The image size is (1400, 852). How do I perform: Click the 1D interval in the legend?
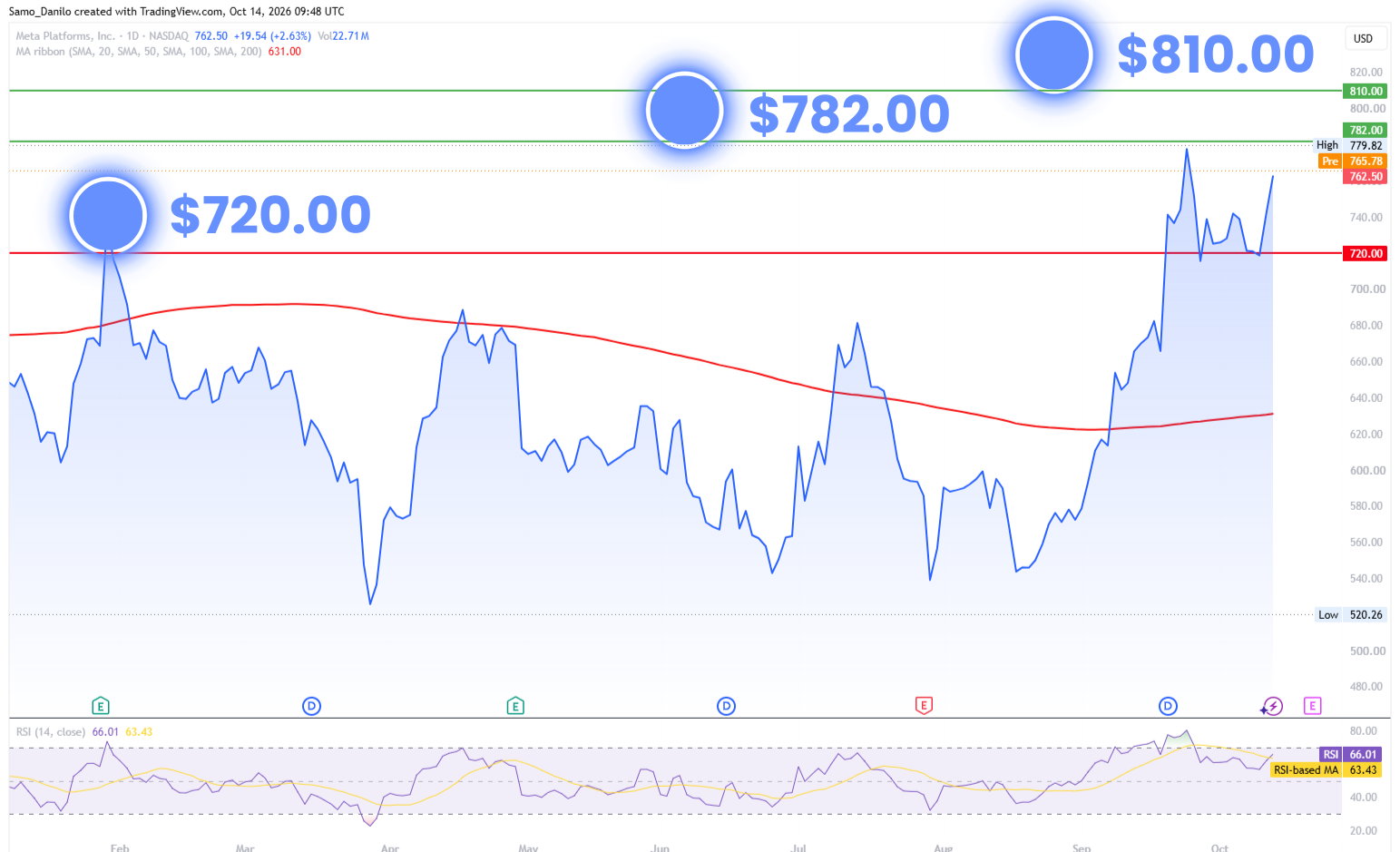click(132, 36)
